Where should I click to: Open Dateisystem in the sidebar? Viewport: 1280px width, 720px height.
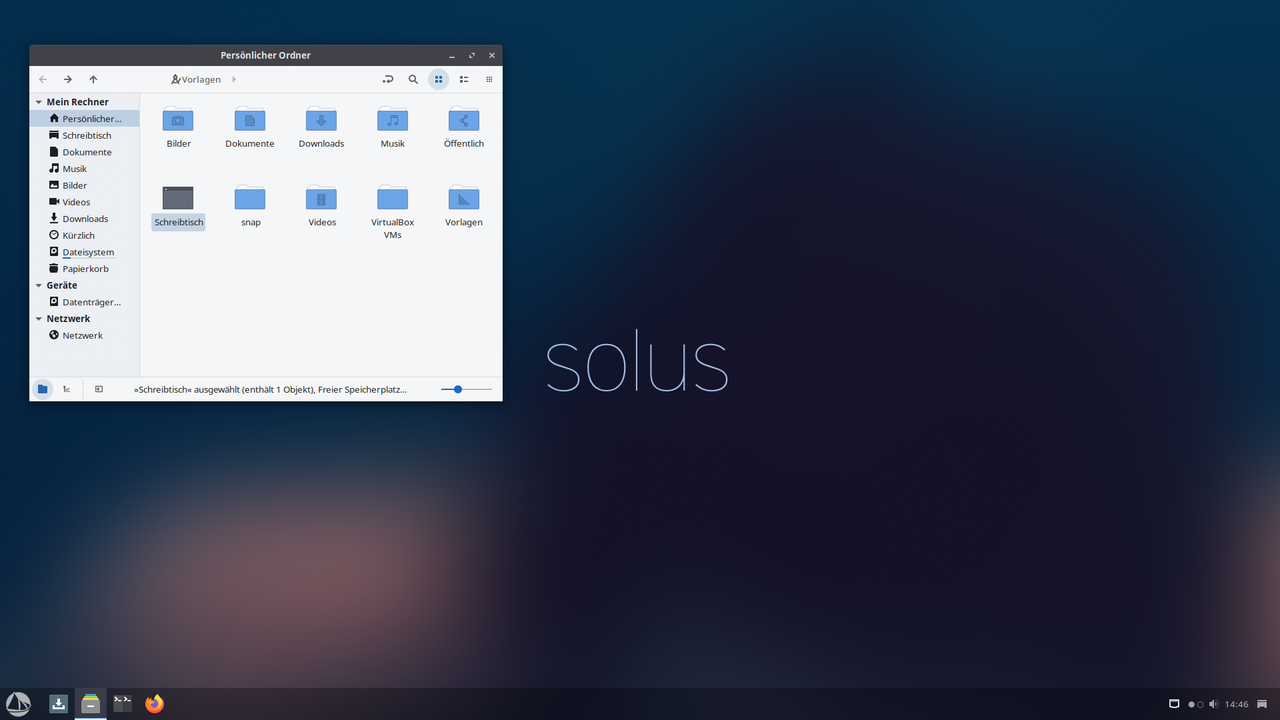point(85,252)
